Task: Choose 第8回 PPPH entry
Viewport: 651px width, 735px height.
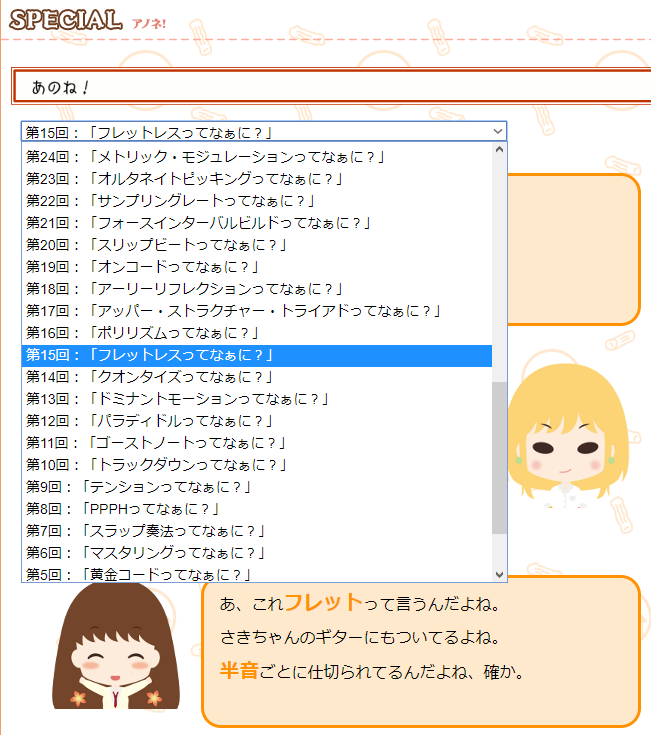Action: pos(257,510)
